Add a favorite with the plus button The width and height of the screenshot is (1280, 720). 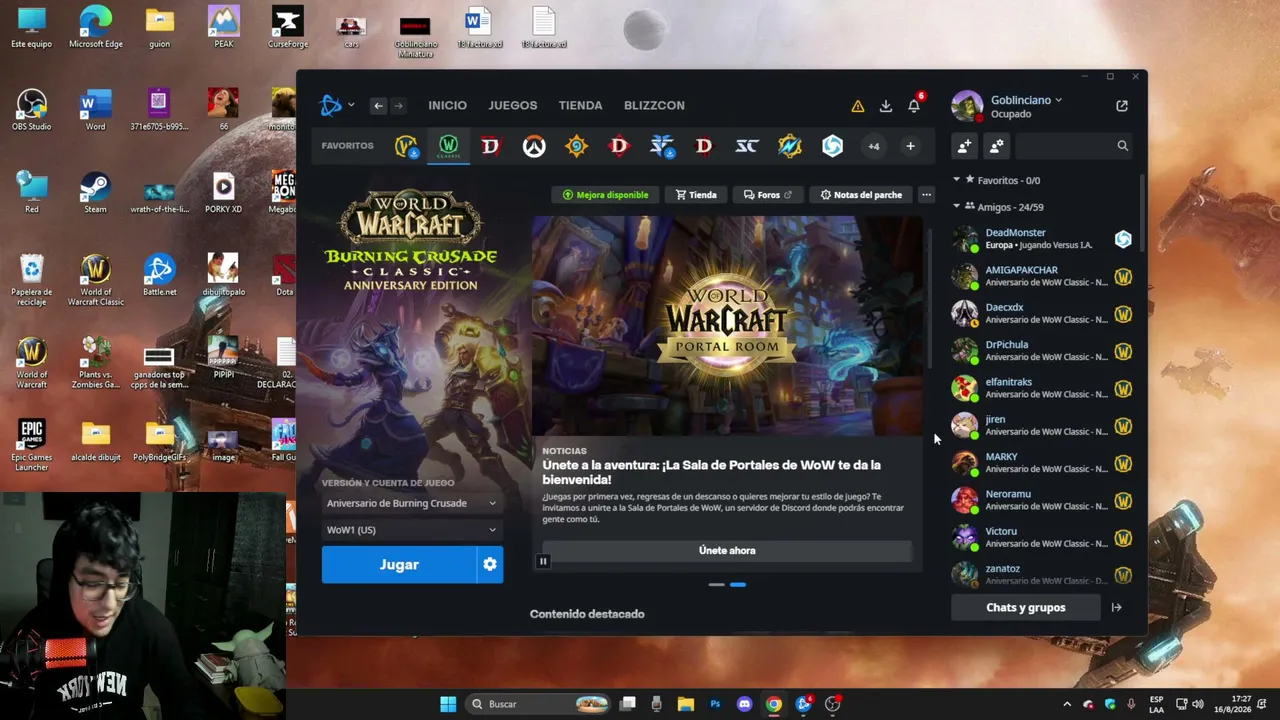[x=910, y=147]
